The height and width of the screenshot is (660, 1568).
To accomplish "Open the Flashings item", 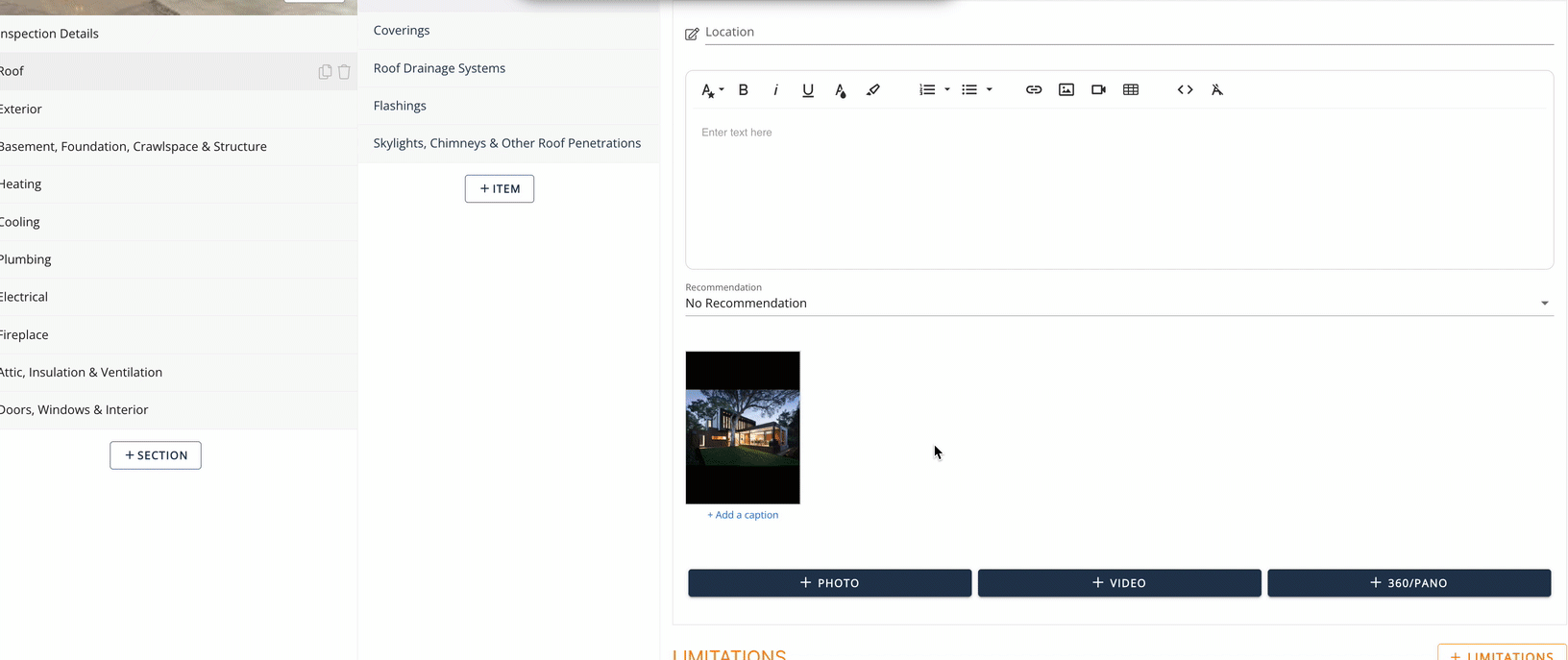I will pyautogui.click(x=400, y=106).
